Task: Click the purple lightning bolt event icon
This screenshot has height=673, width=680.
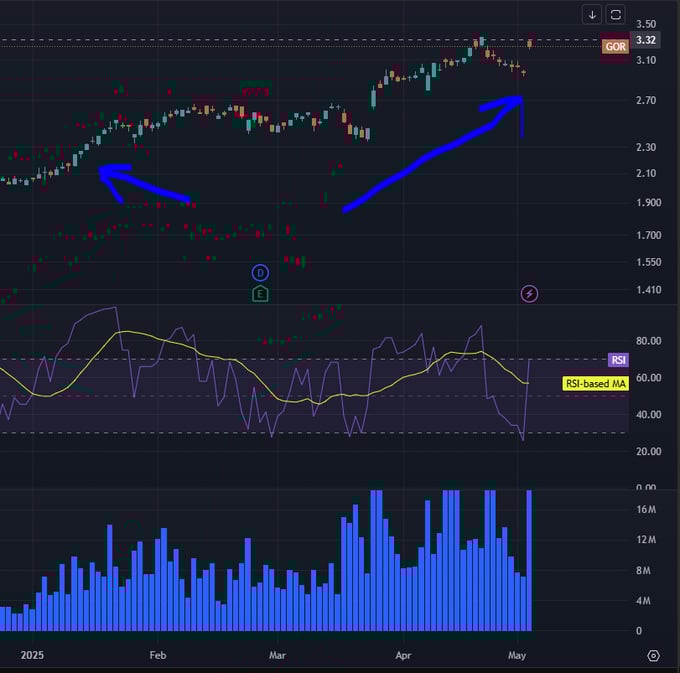Action: (529, 293)
